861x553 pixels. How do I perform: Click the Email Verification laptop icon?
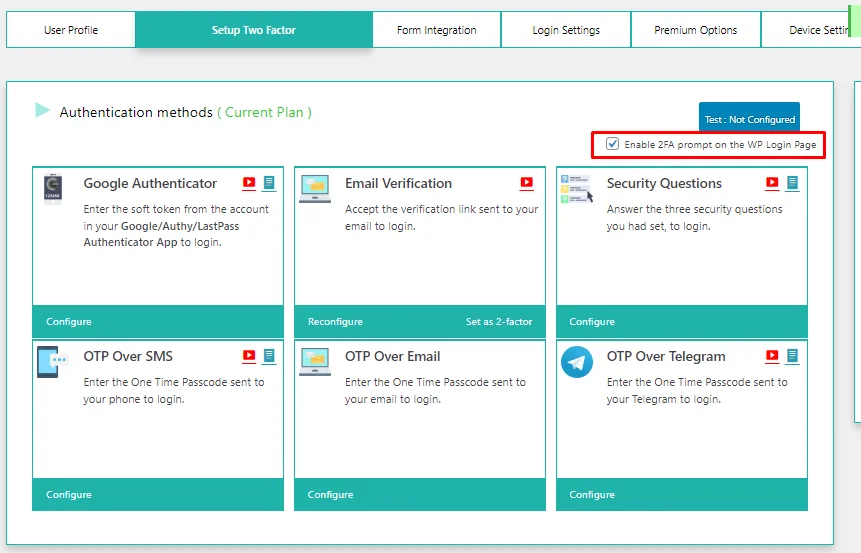(x=315, y=189)
